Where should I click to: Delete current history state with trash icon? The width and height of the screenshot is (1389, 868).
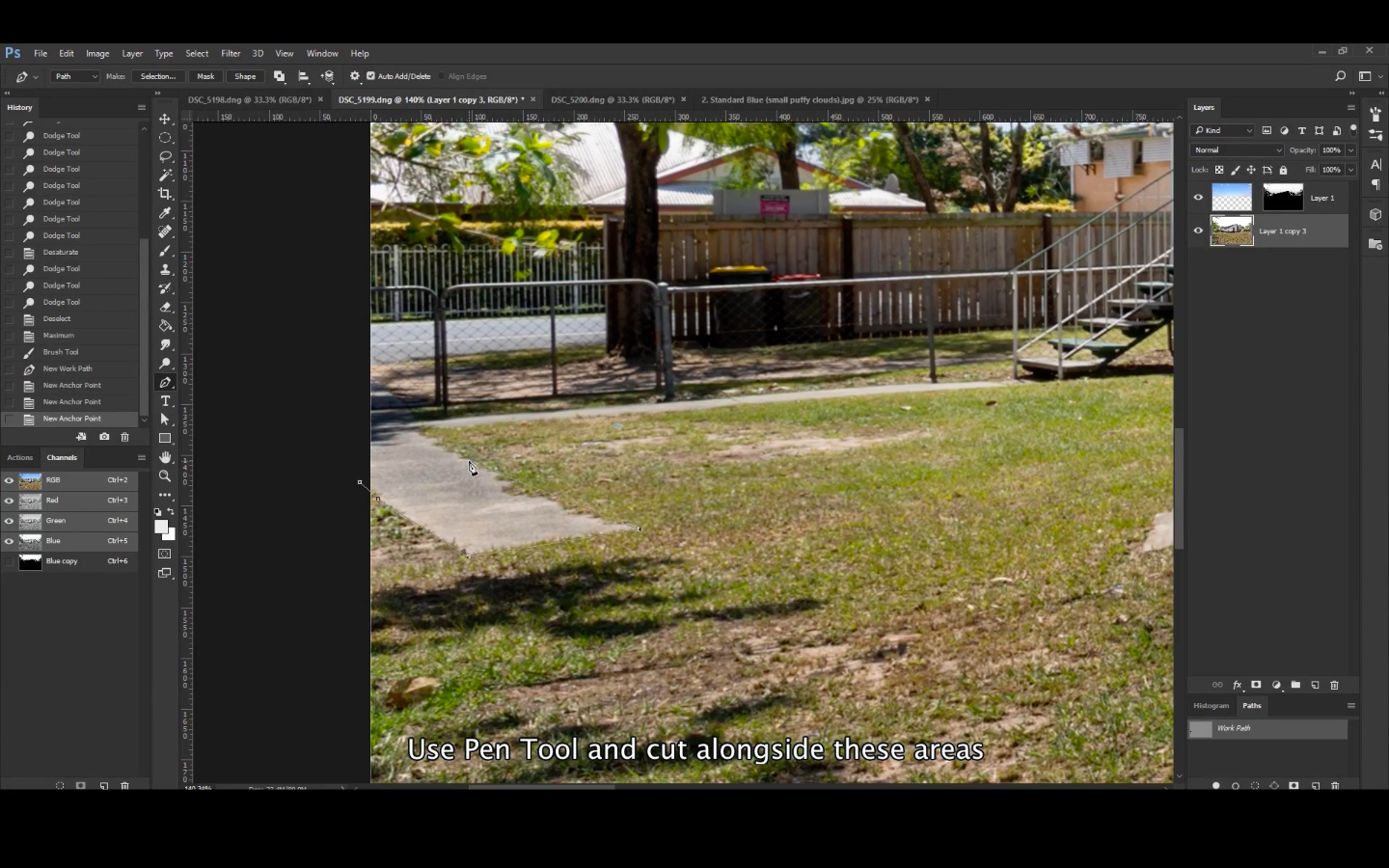[124, 437]
